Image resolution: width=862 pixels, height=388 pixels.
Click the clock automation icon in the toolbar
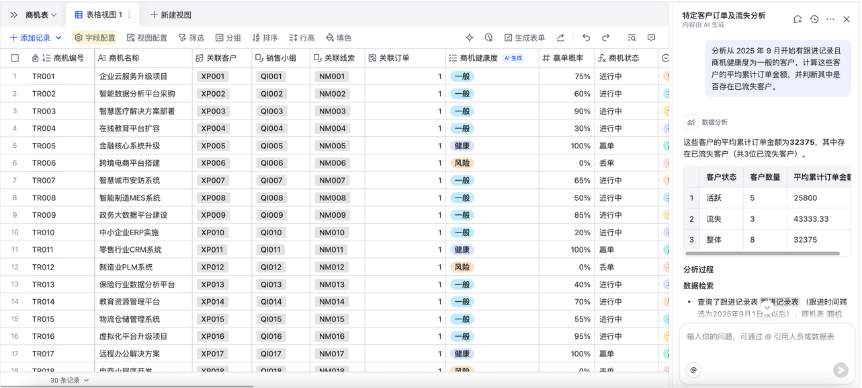[x=488, y=38]
